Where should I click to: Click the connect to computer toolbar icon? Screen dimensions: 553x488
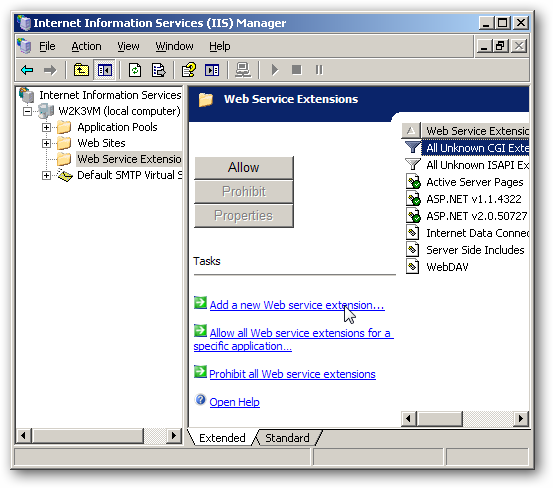243,70
